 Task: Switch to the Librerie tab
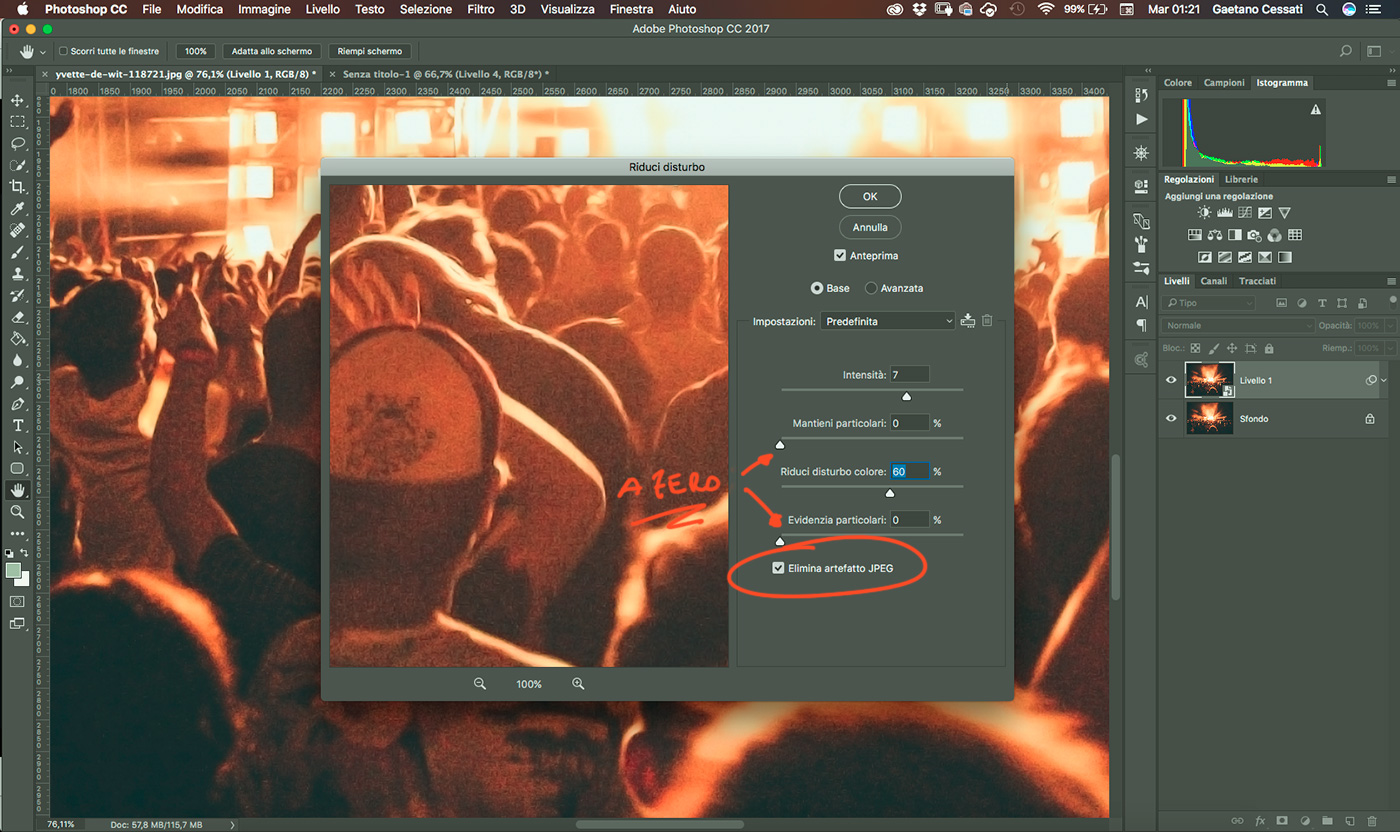[1241, 179]
